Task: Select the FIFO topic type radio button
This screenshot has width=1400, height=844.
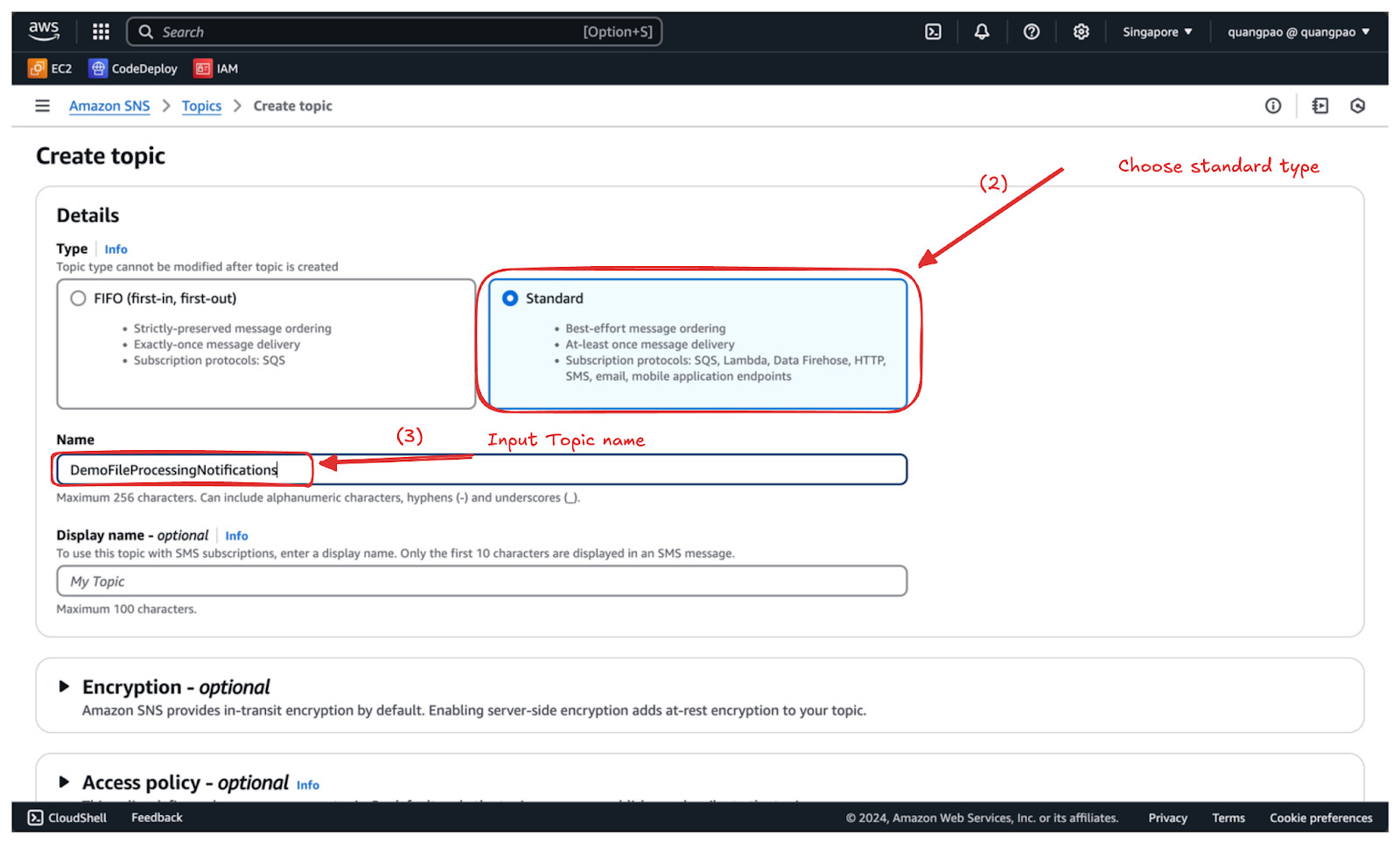Action: 78,299
